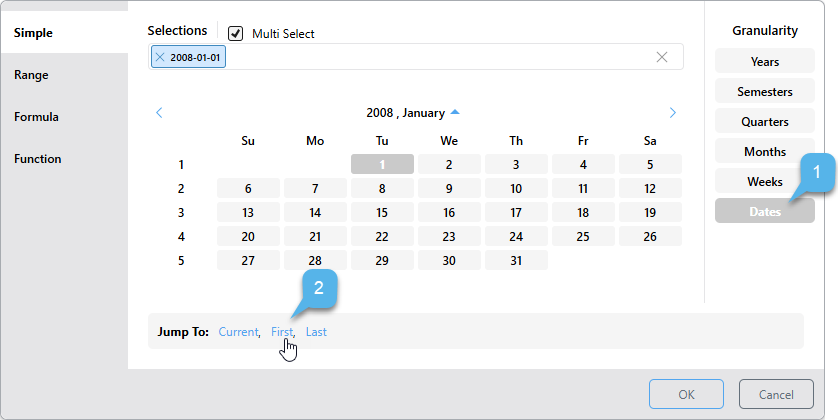Toggle the Multi Select checkbox
Image resolution: width=838 pixels, height=420 pixels.
tap(236, 33)
